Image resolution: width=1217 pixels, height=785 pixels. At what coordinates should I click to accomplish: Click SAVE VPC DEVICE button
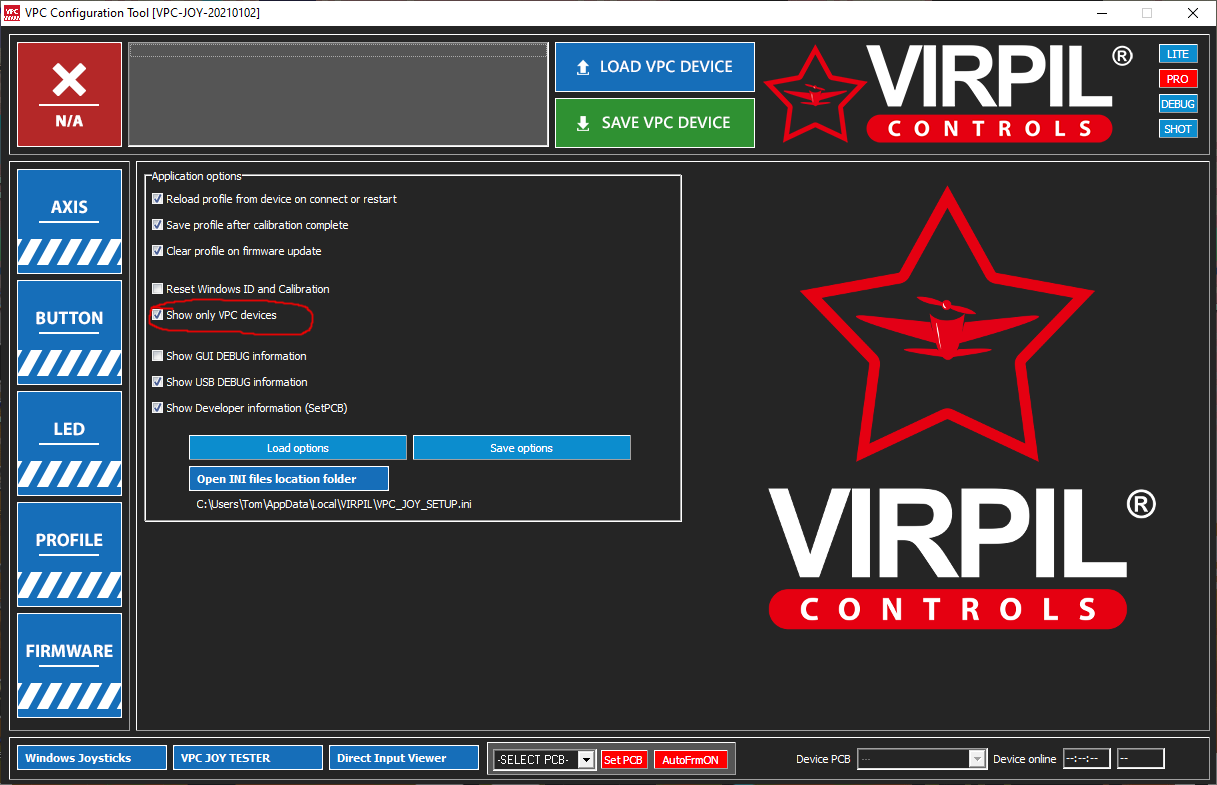pyautogui.click(x=655, y=123)
